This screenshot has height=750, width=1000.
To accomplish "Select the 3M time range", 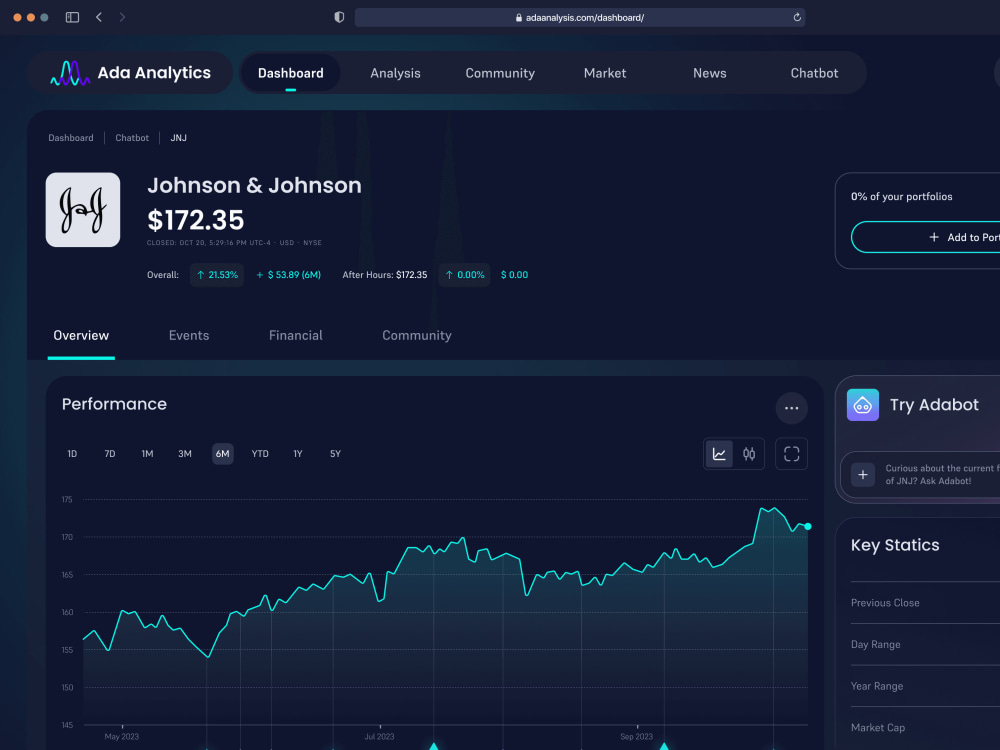I will 185,454.
